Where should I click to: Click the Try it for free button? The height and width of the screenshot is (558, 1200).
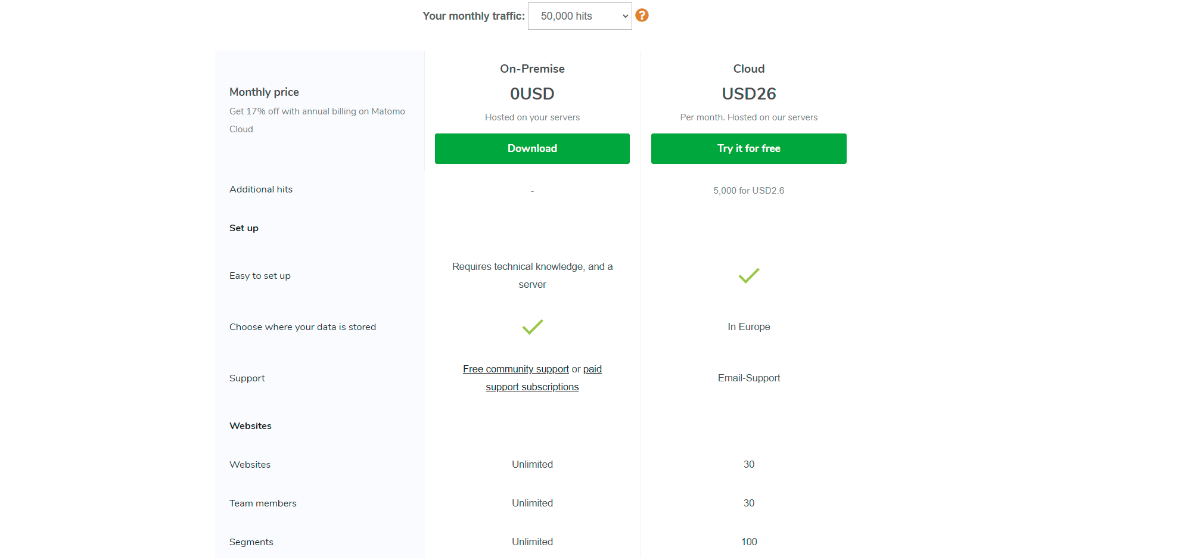coord(749,148)
